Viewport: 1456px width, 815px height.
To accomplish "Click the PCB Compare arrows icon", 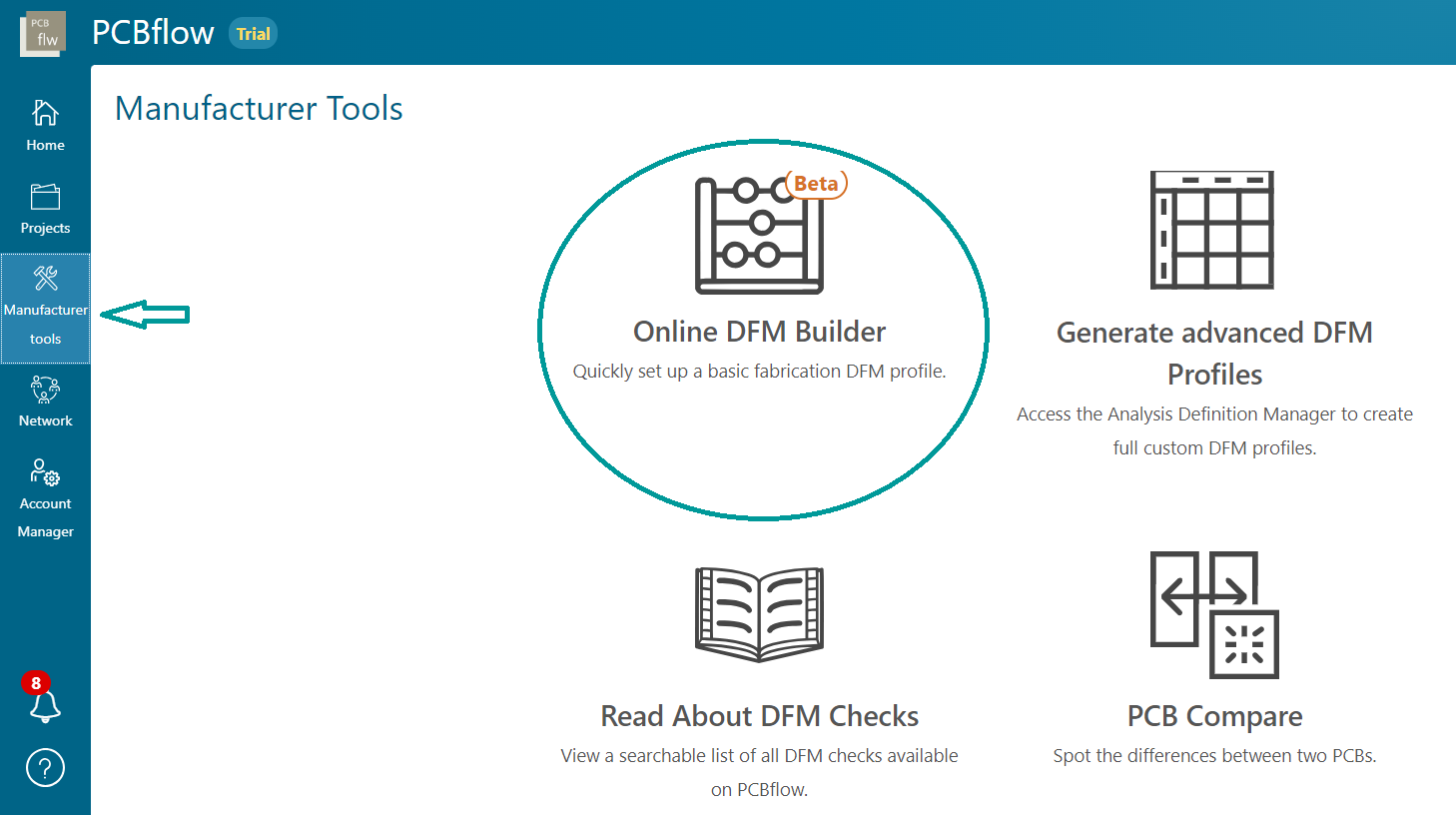I will coord(1214,614).
